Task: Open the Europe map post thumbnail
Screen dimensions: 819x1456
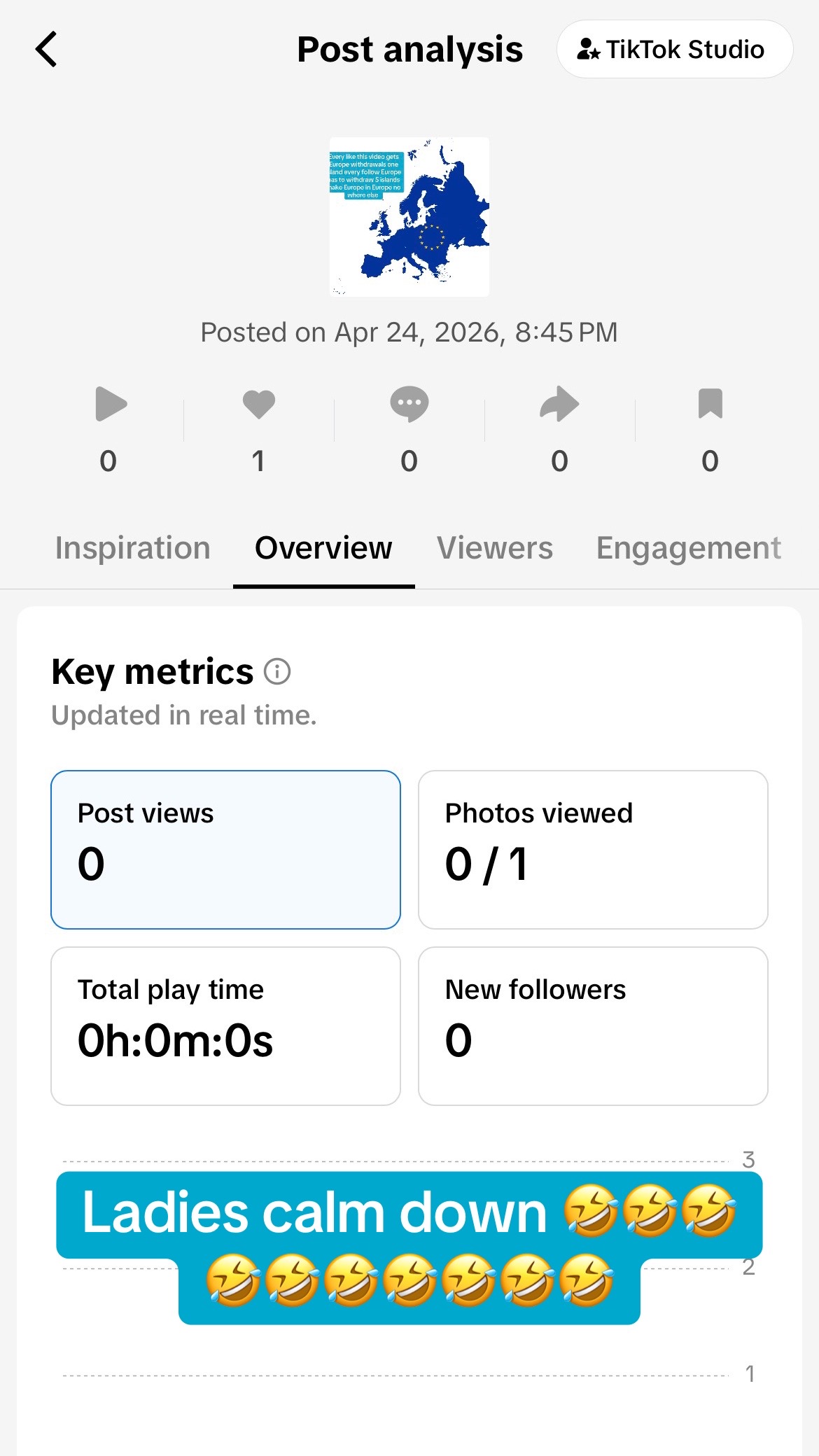Action: pos(409,217)
